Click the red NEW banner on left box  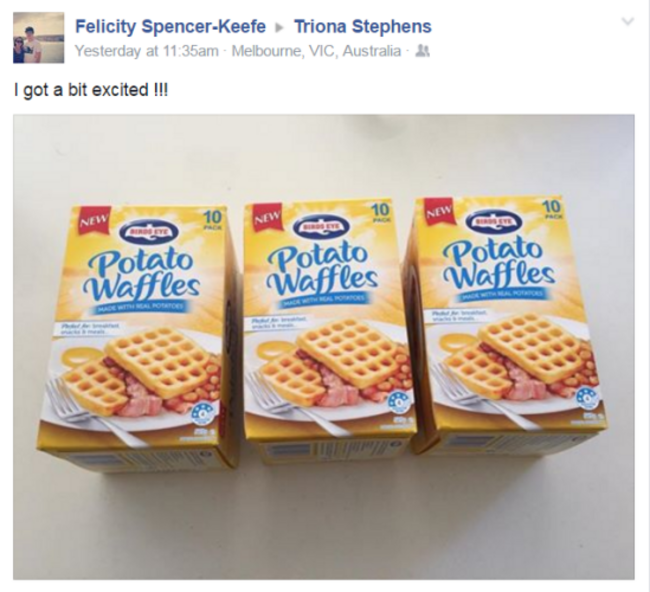pyautogui.click(x=94, y=221)
